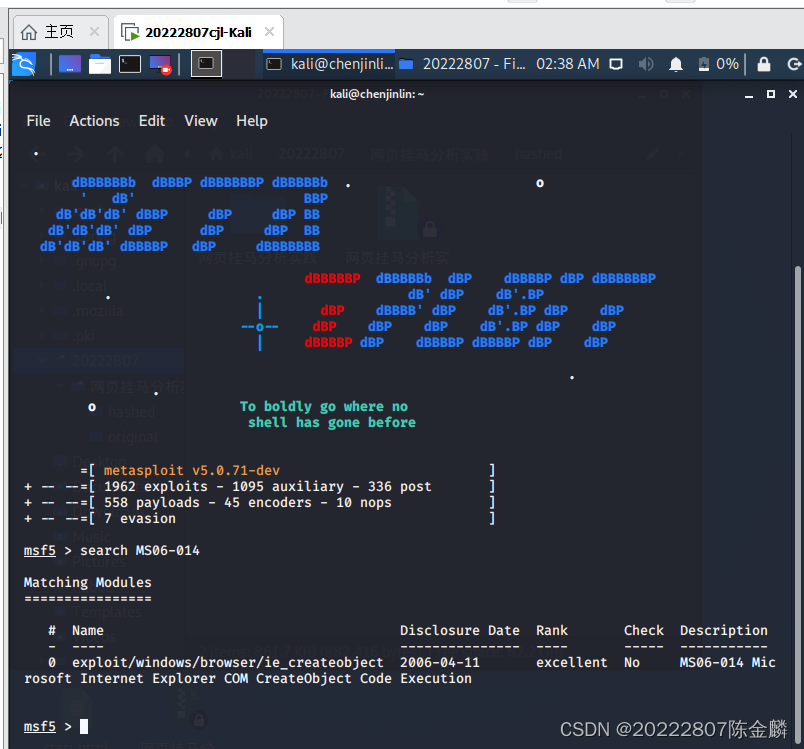
Task: Maximize the kali@chenjinlin terminal window
Action: (771, 94)
